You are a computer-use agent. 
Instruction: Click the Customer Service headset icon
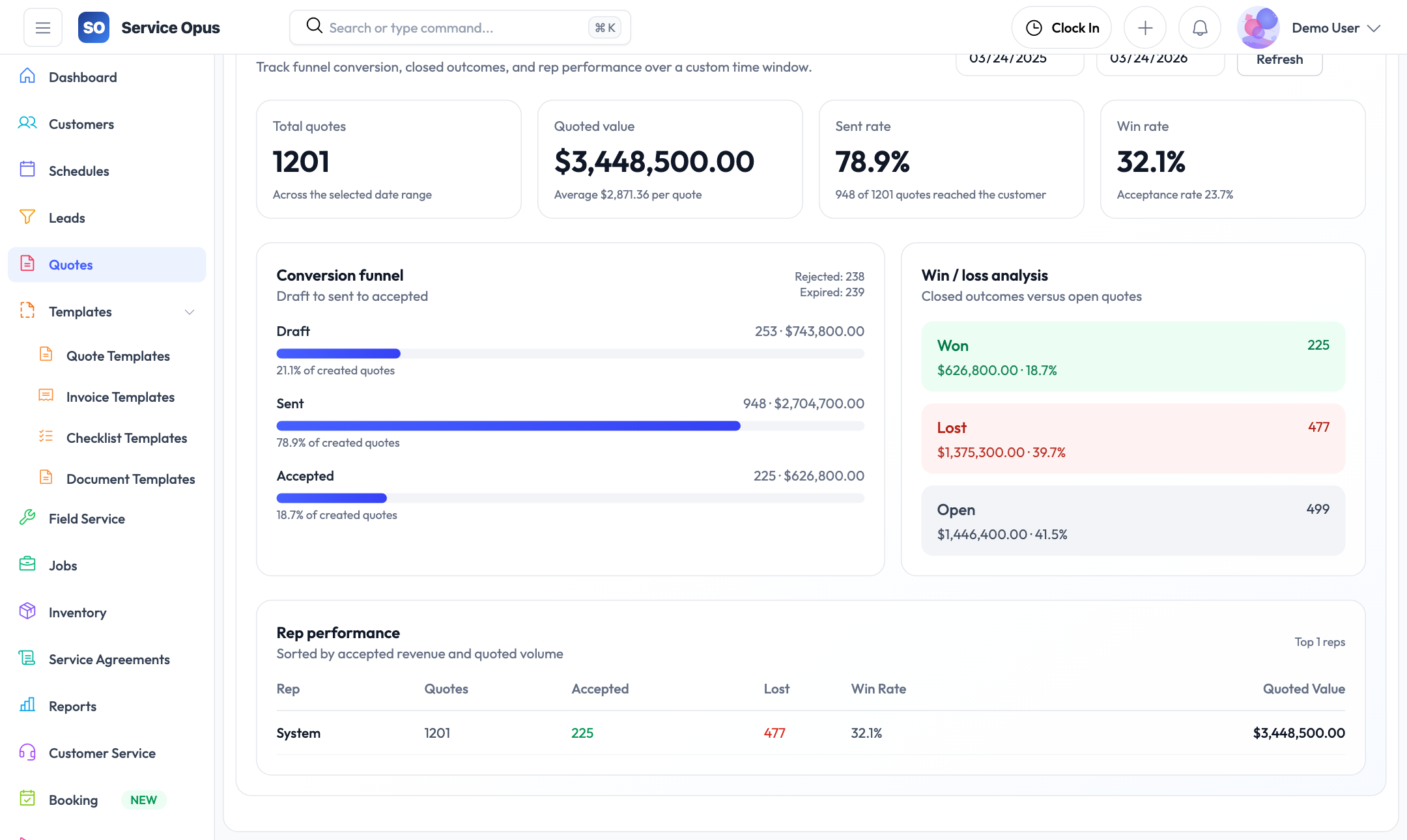[27, 752]
